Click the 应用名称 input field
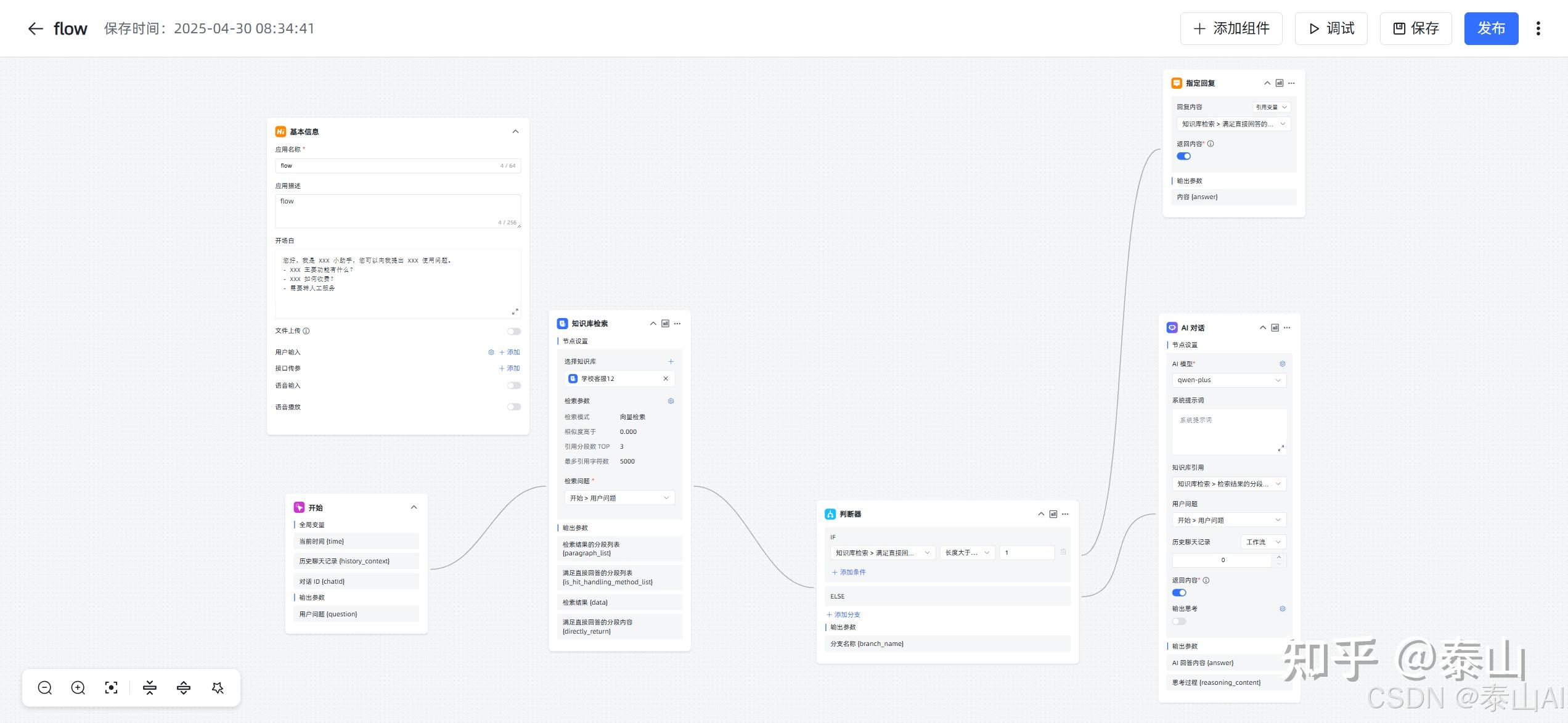 coord(388,166)
